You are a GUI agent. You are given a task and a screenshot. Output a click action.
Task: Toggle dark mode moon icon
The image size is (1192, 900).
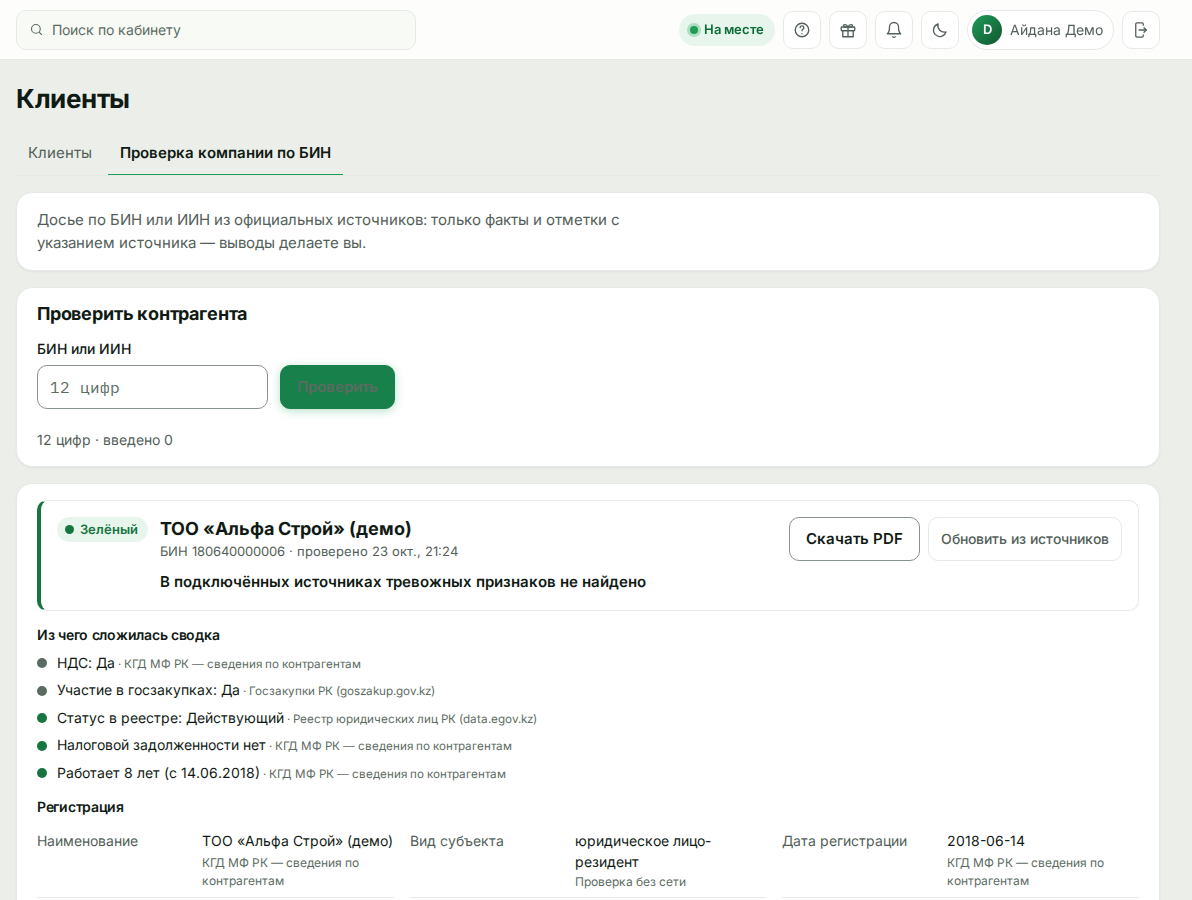click(x=940, y=30)
